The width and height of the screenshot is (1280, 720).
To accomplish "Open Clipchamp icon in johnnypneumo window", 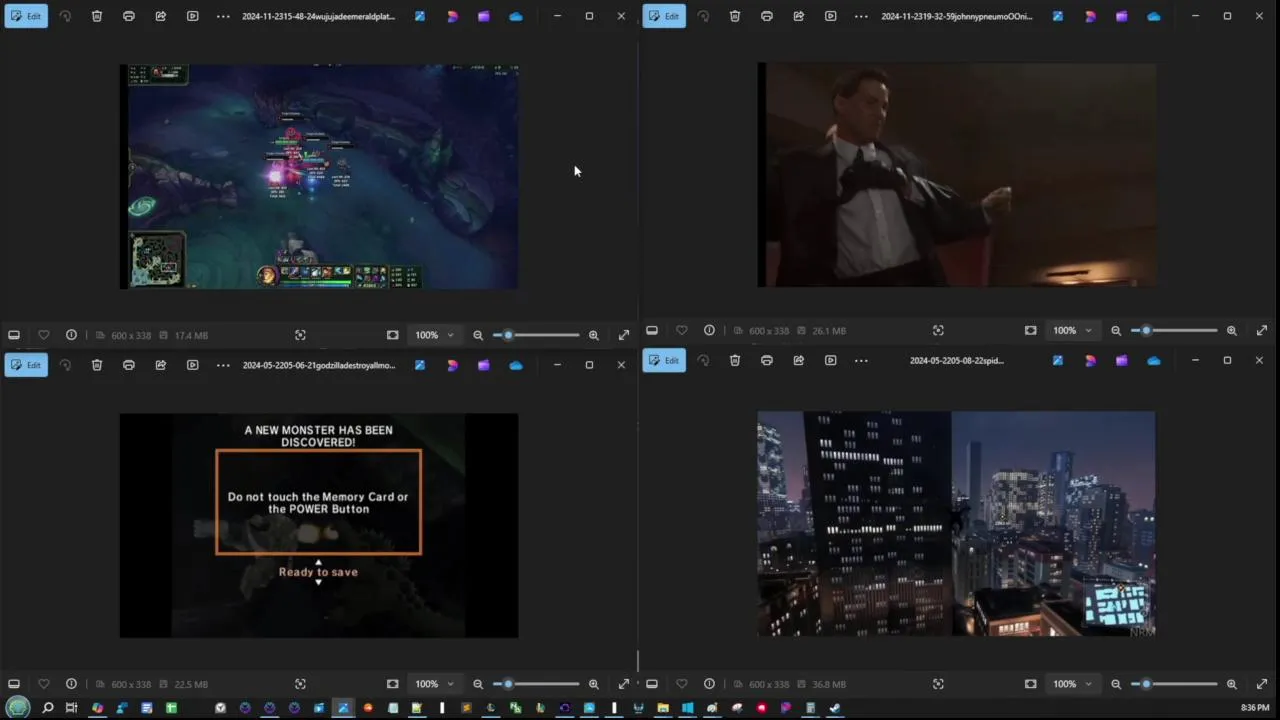I will coord(1122,16).
